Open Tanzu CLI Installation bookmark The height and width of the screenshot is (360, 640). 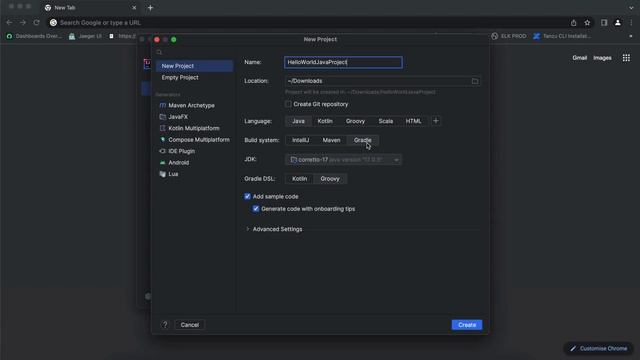point(562,36)
